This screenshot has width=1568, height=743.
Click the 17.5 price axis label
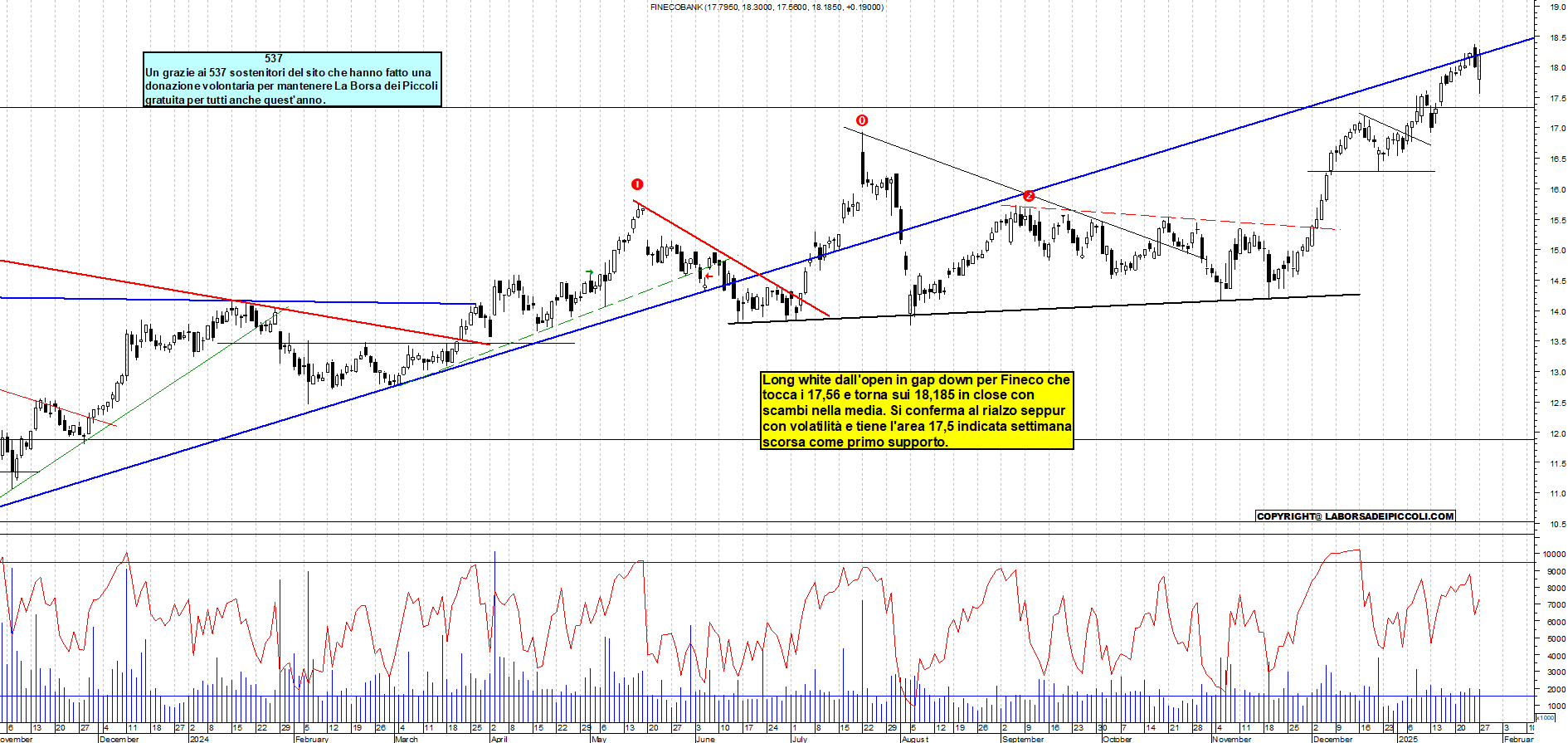1557,99
